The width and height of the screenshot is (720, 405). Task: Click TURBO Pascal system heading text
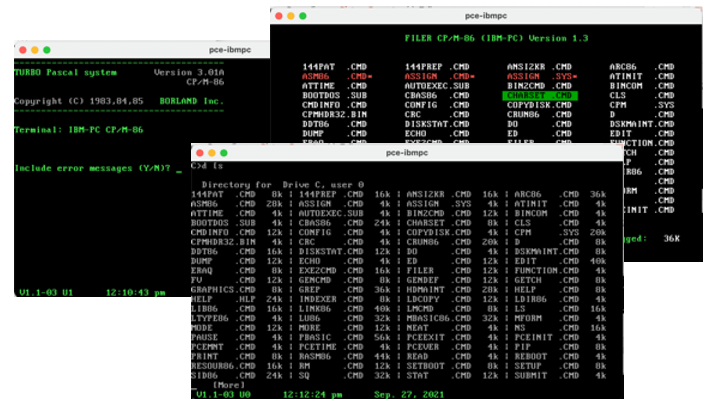click(65, 73)
